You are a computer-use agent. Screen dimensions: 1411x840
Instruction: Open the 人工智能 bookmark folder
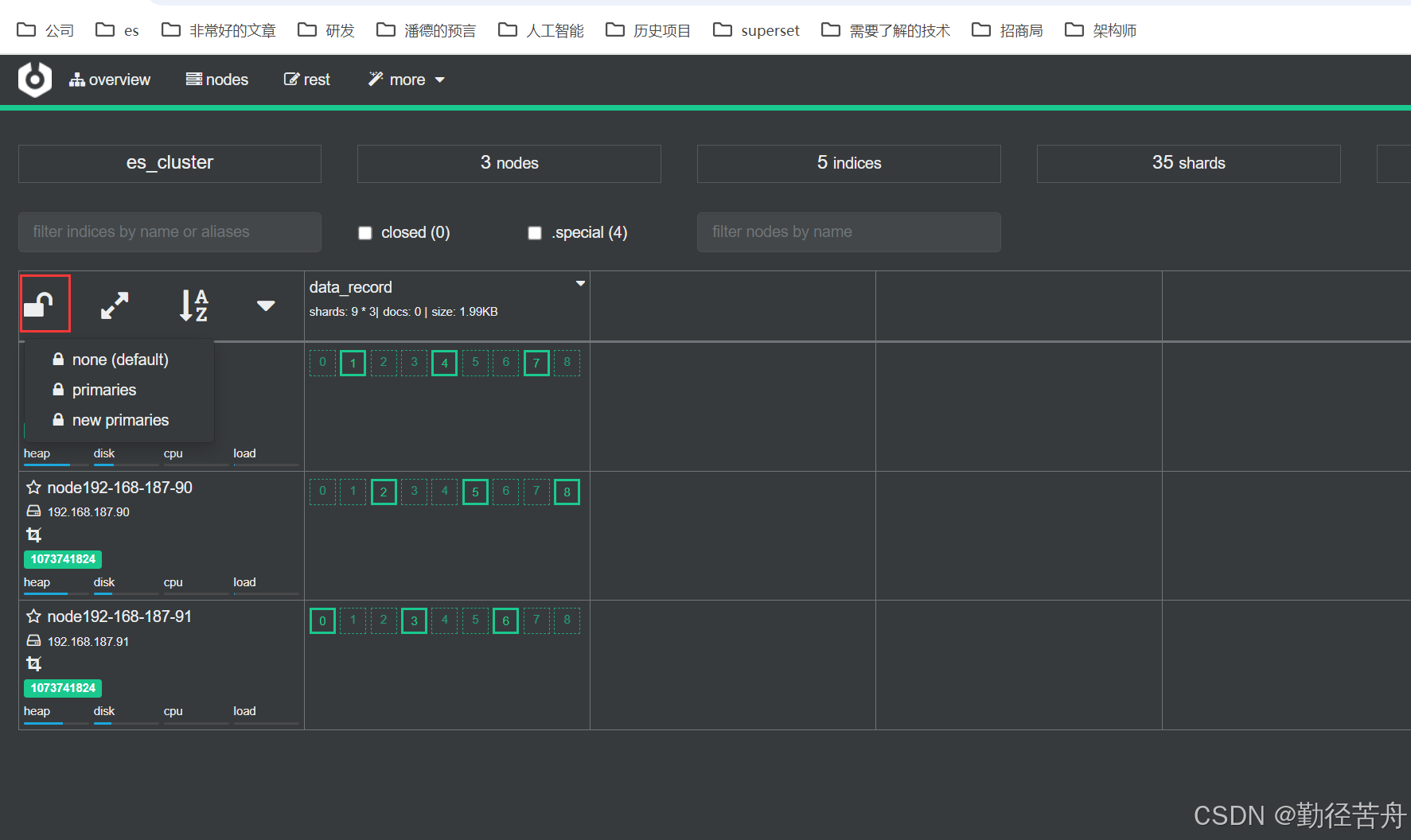point(541,30)
